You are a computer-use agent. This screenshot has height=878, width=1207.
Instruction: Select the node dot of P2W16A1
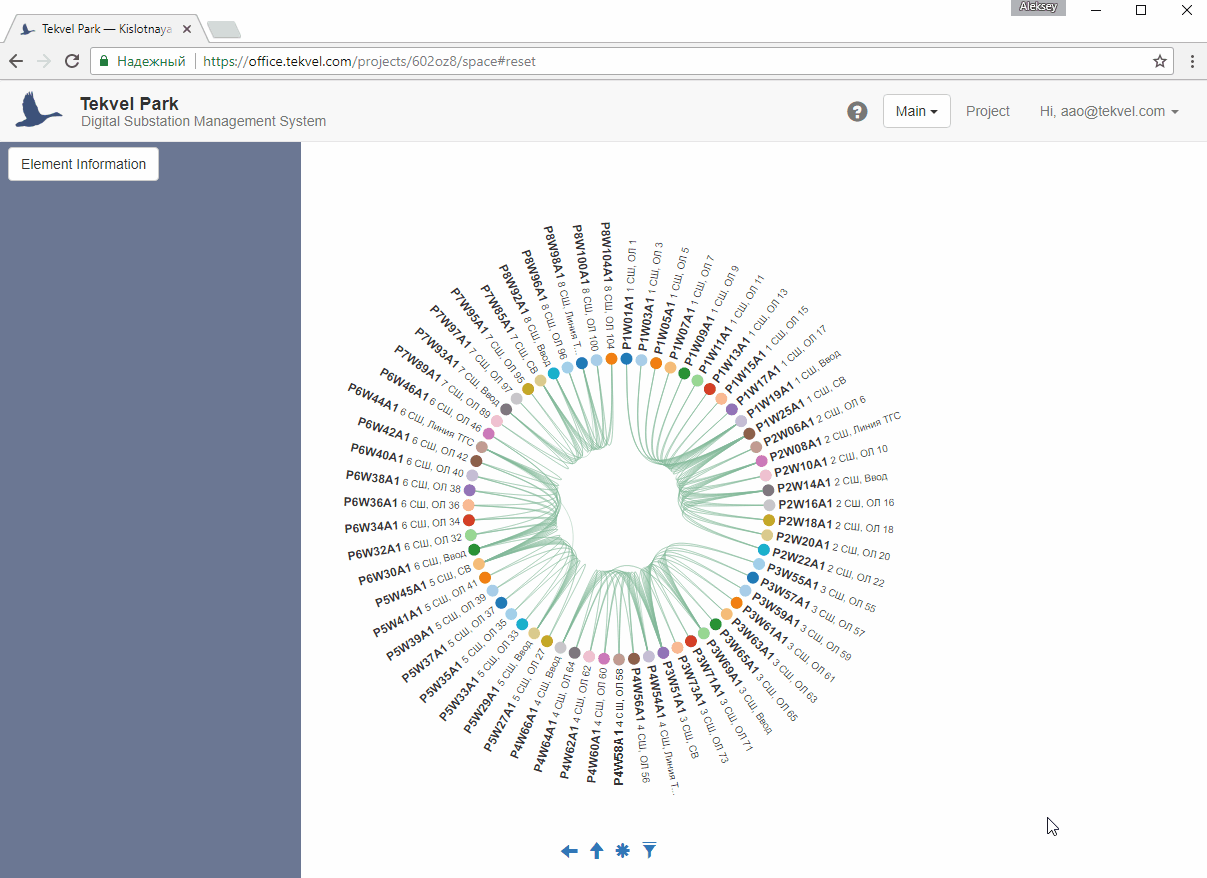click(769, 505)
